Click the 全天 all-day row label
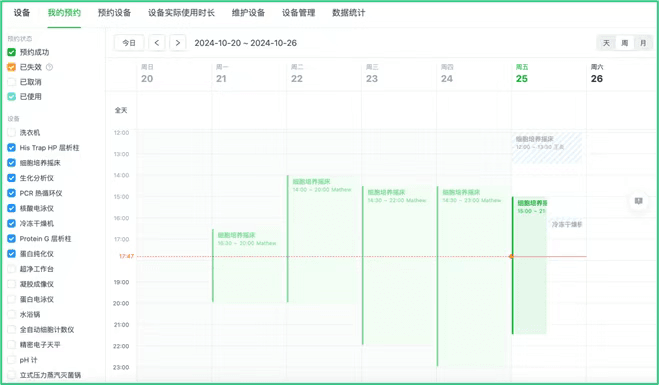The image size is (659, 385). (121, 110)
